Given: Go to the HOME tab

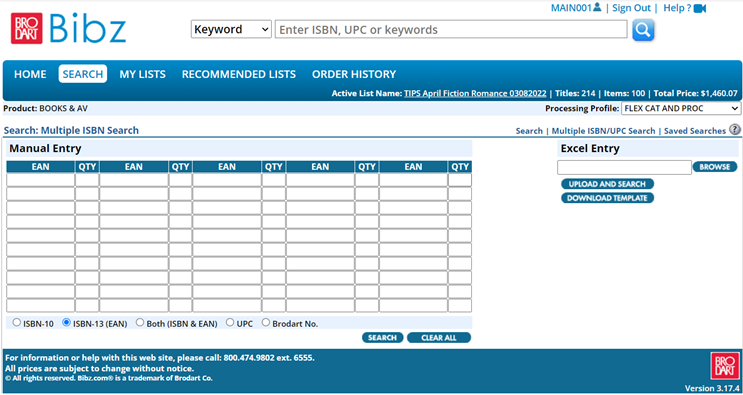Looking at the screenshot, I should 30,74.
